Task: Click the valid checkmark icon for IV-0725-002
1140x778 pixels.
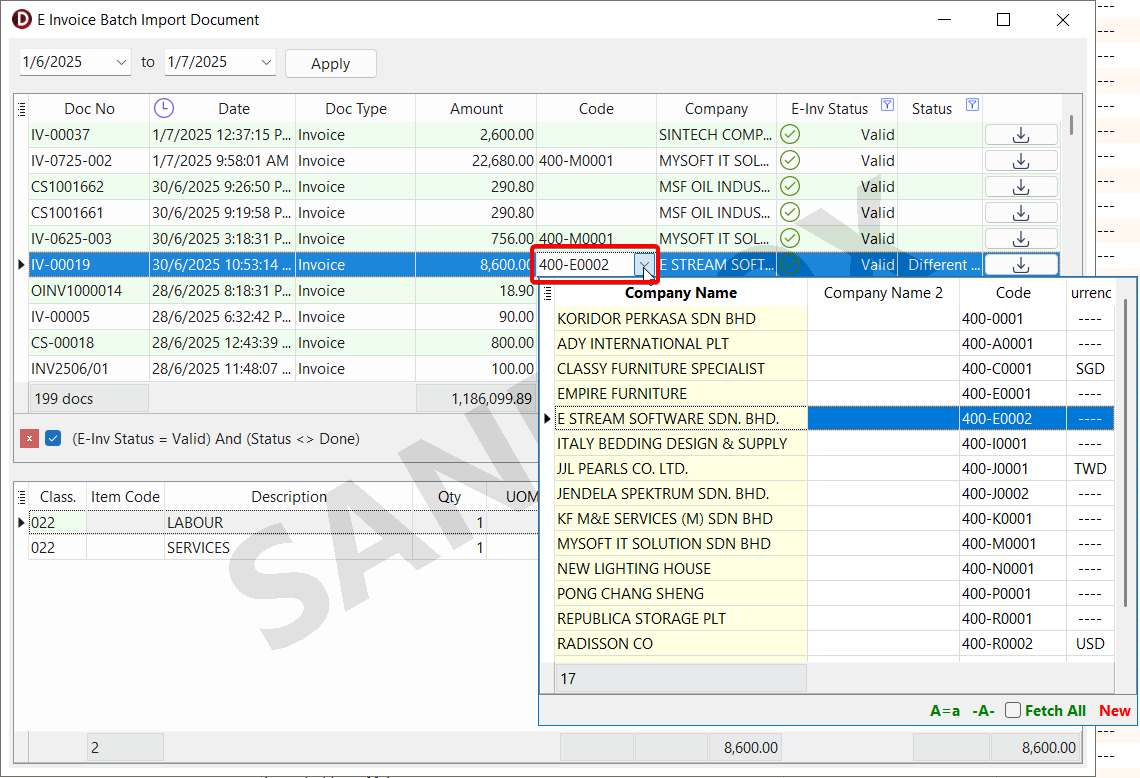Action: (790, 161)
